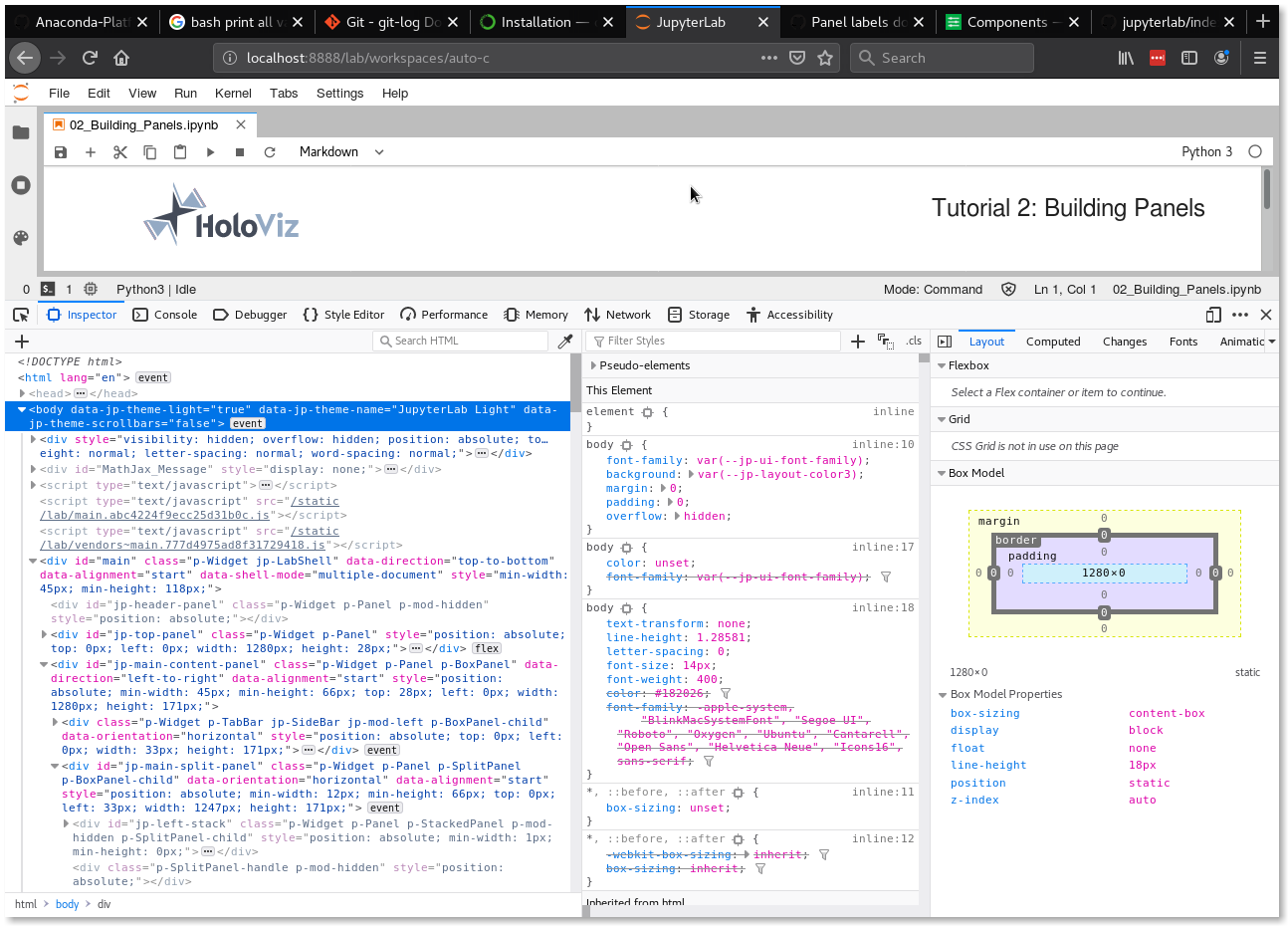Open the Kernel menu in JupyterLab
The width and height of the screenshot is (1288, 926).
[233, 93]
